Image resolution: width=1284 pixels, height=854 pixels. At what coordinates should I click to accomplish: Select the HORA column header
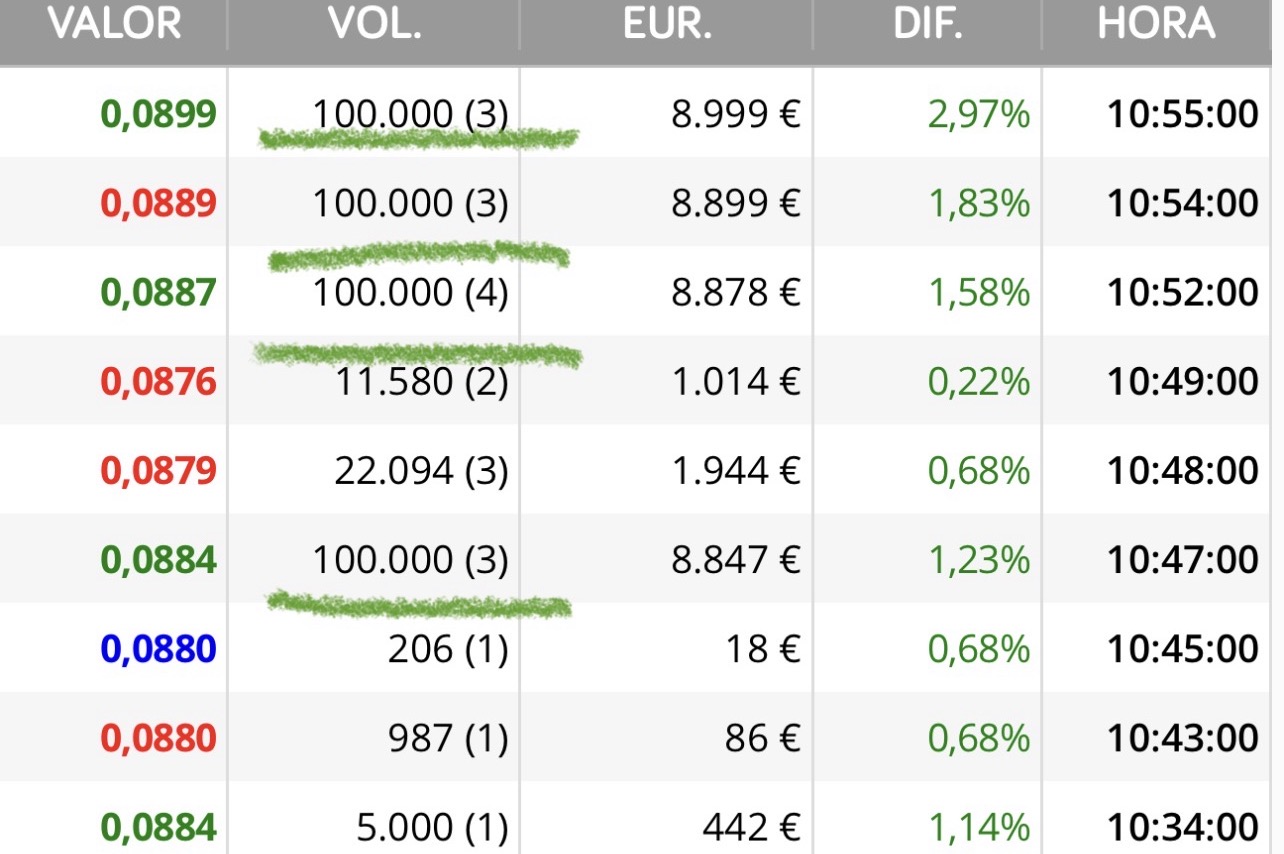(x=1156, y=23)
